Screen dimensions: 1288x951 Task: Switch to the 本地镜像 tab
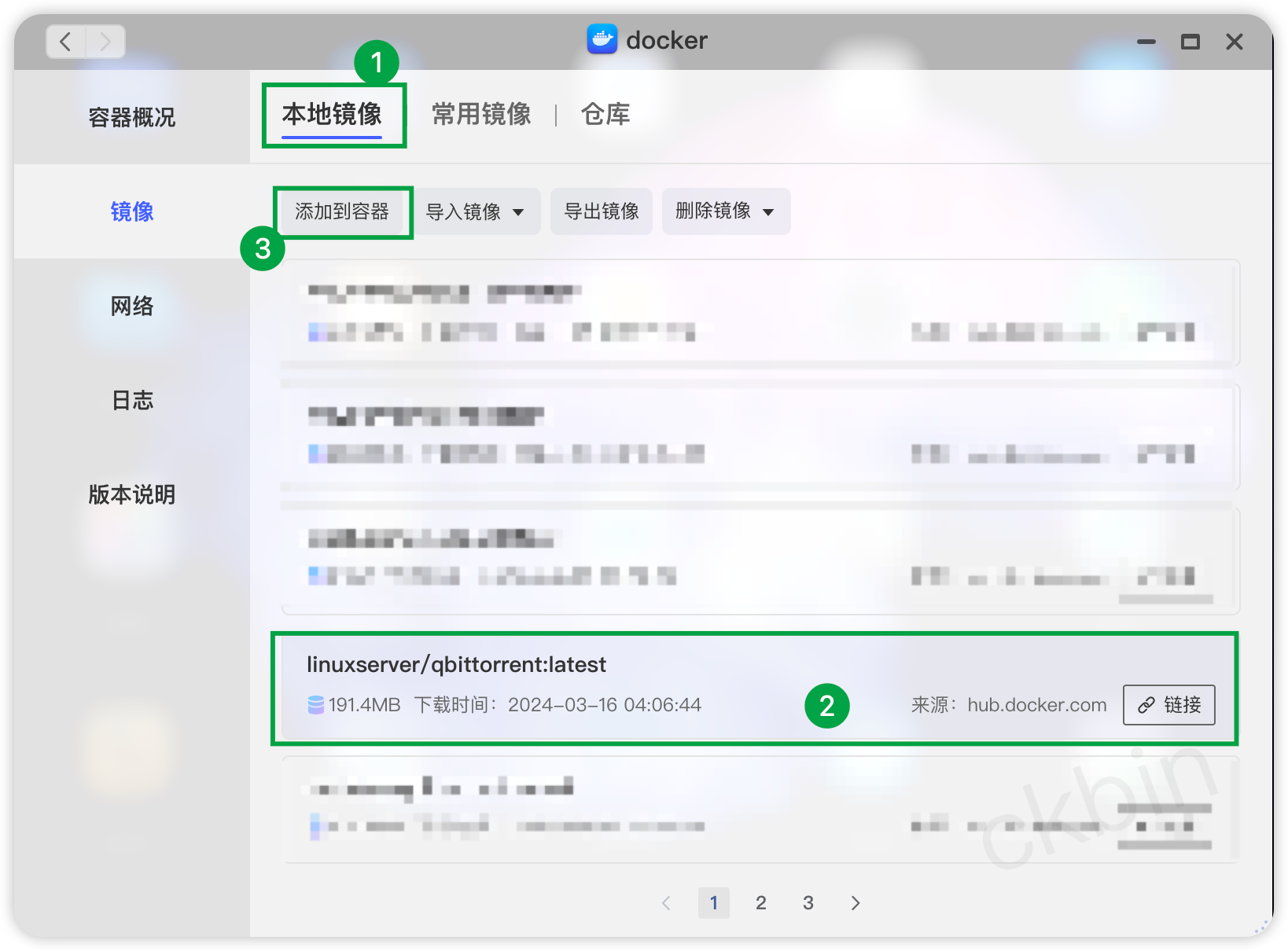click(332, 115)
